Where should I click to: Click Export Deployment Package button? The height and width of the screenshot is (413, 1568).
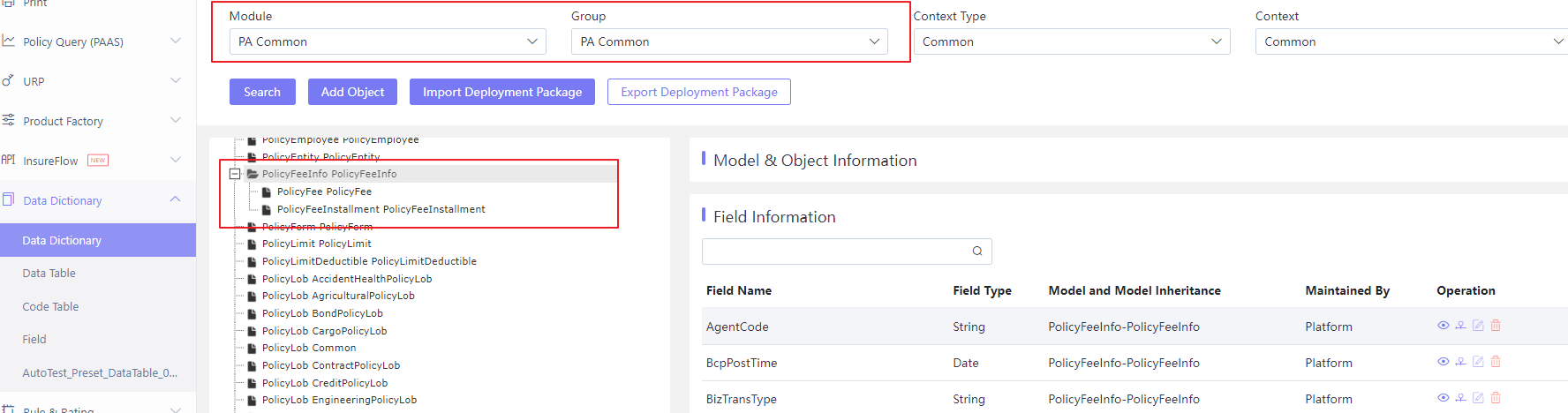[x=699, y=92]
